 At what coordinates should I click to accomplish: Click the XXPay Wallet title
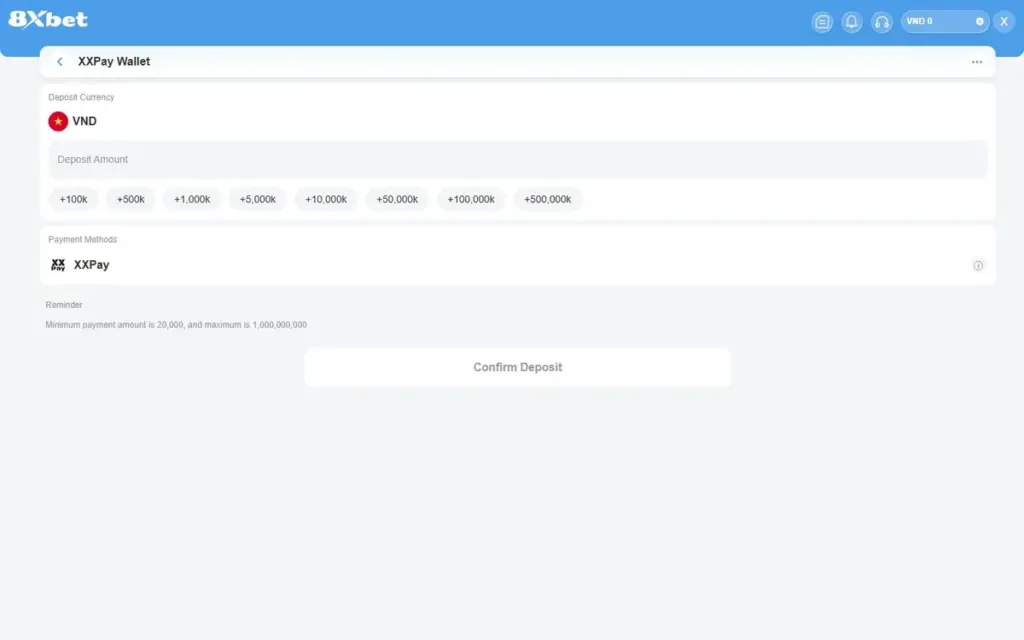(x=114, y=61)
